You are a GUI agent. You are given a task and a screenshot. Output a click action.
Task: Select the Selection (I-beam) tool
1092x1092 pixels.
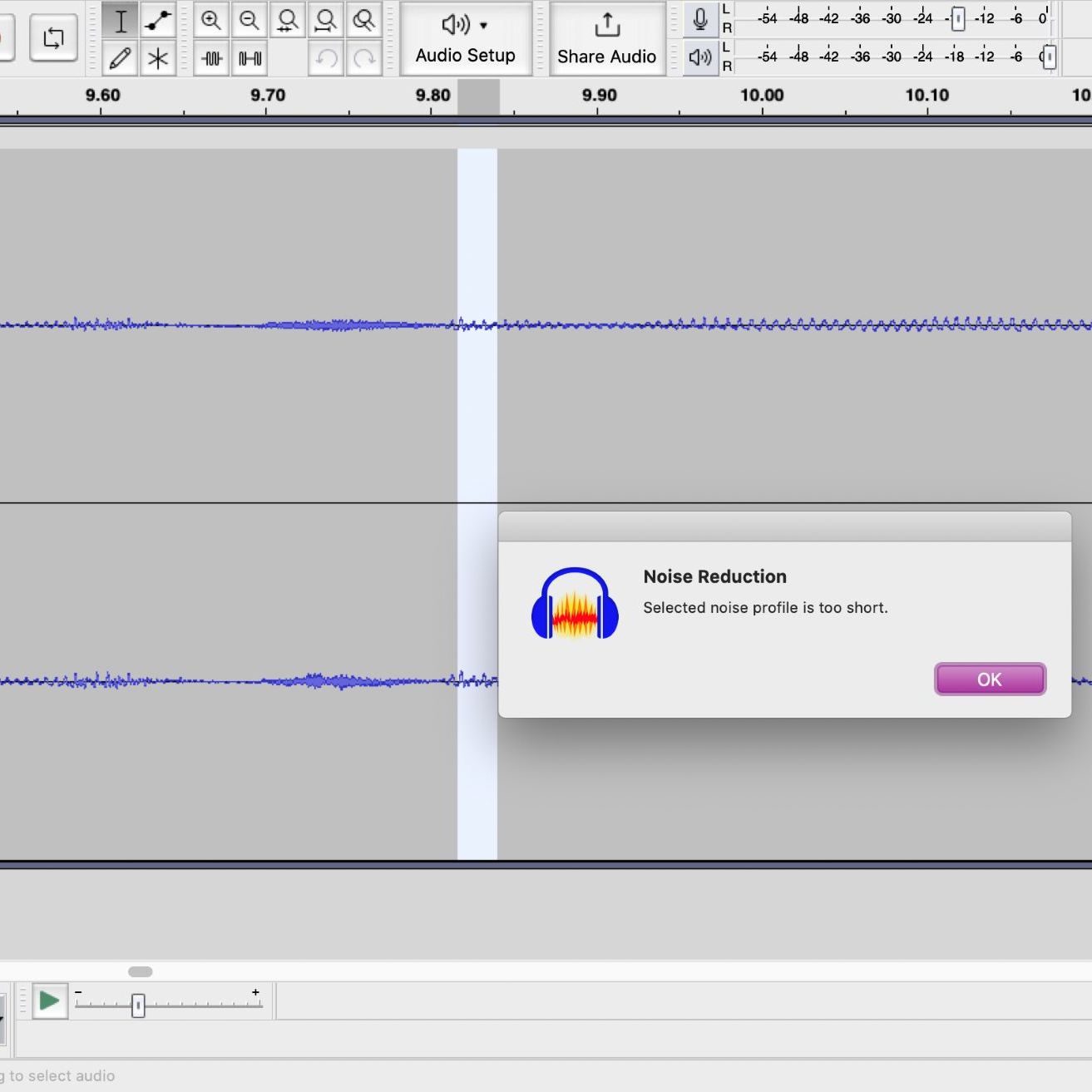[121, 21]
